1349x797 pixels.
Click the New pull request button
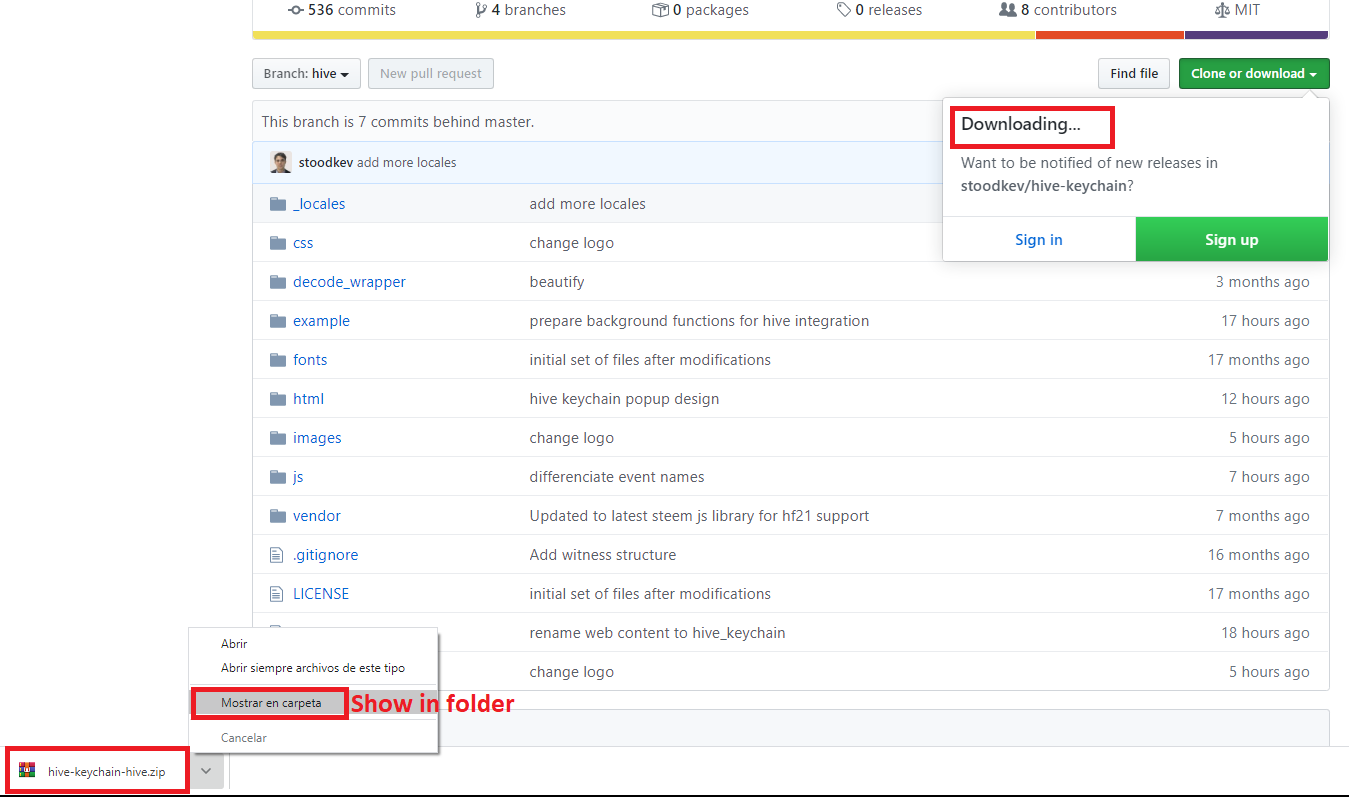click(x=431, y=74)
